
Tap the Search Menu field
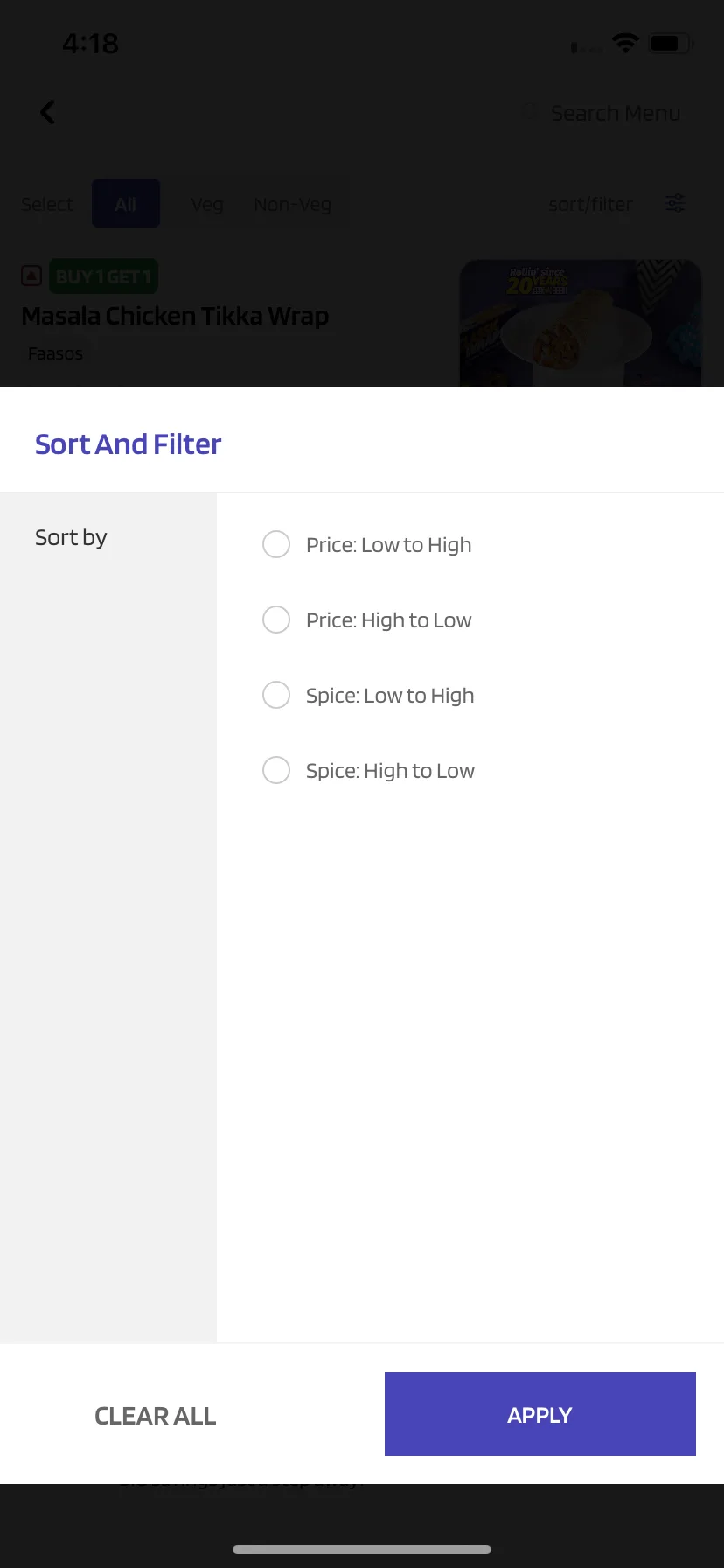click(602, 113)
